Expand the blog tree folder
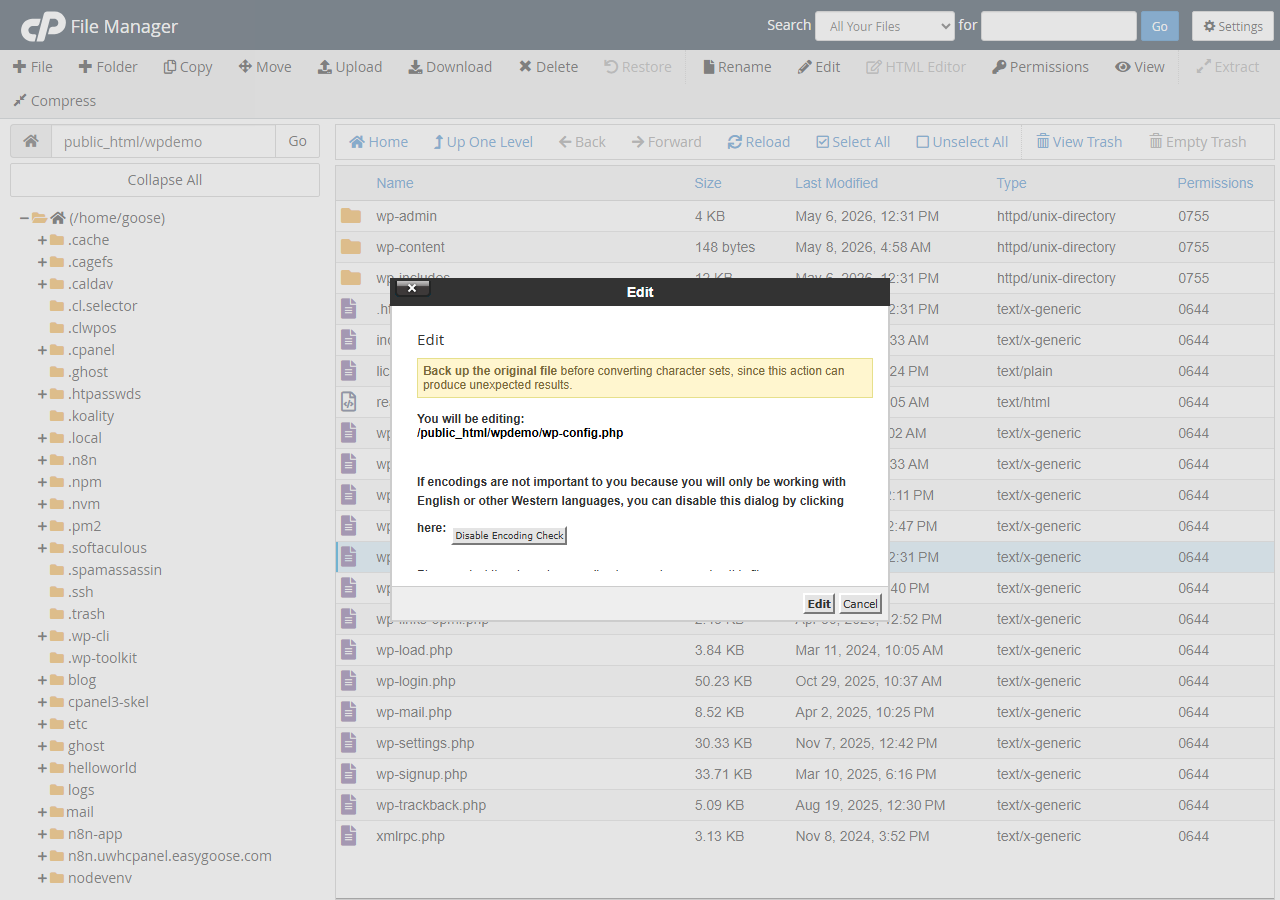This screenshot has width=1280, height=900. point(42,680)
